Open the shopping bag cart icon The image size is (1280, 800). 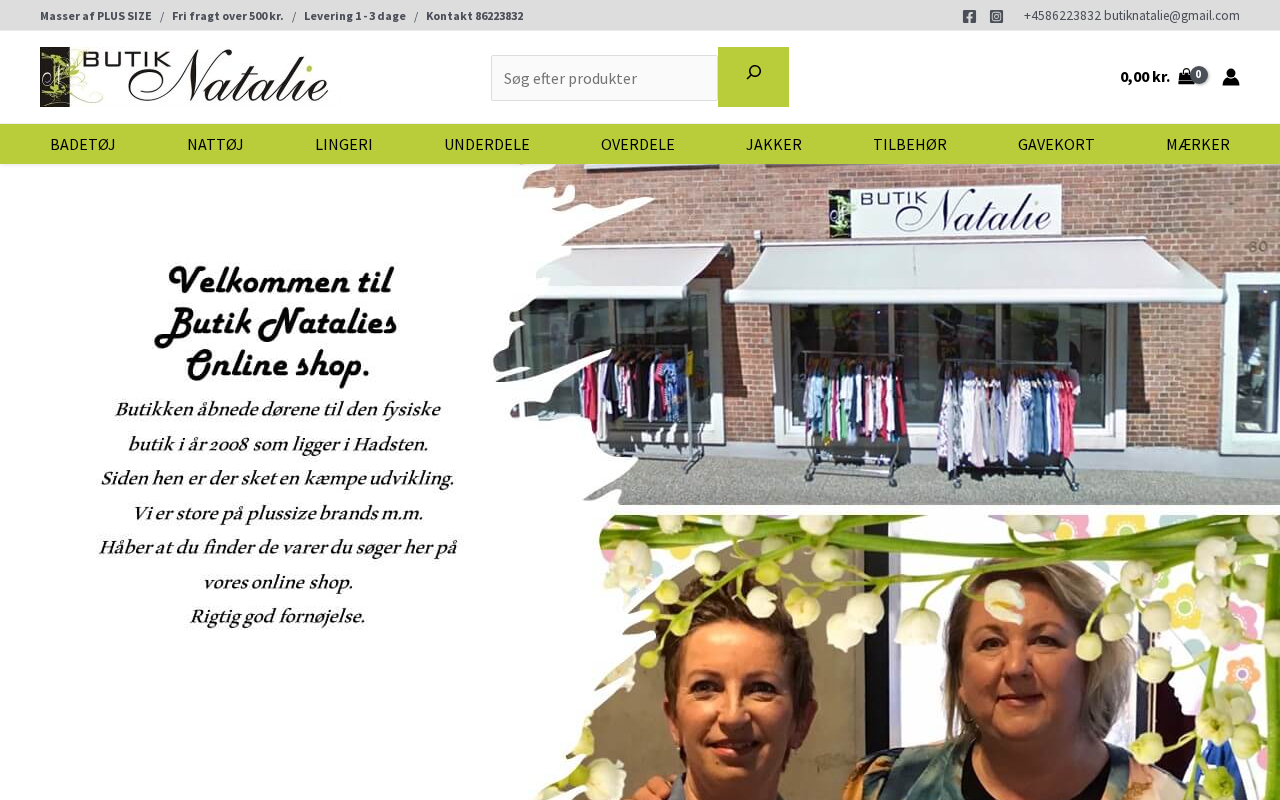1186,77
